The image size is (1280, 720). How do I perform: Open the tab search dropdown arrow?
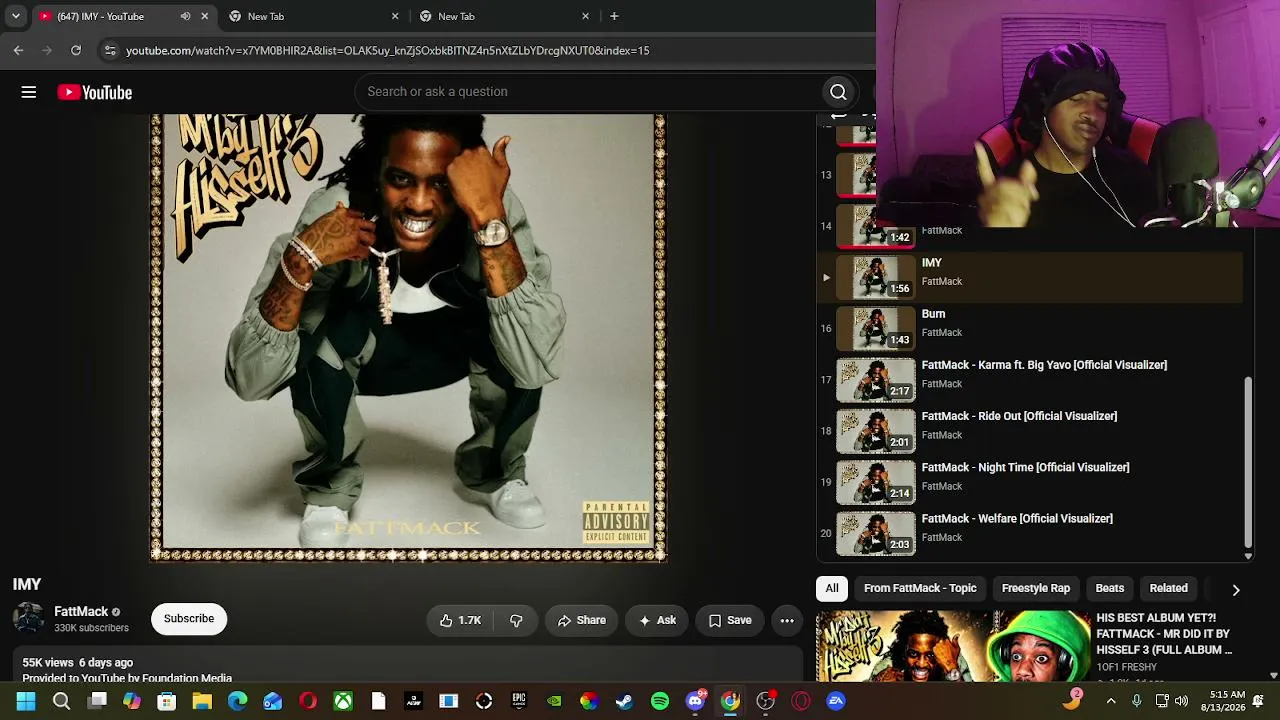16,16
